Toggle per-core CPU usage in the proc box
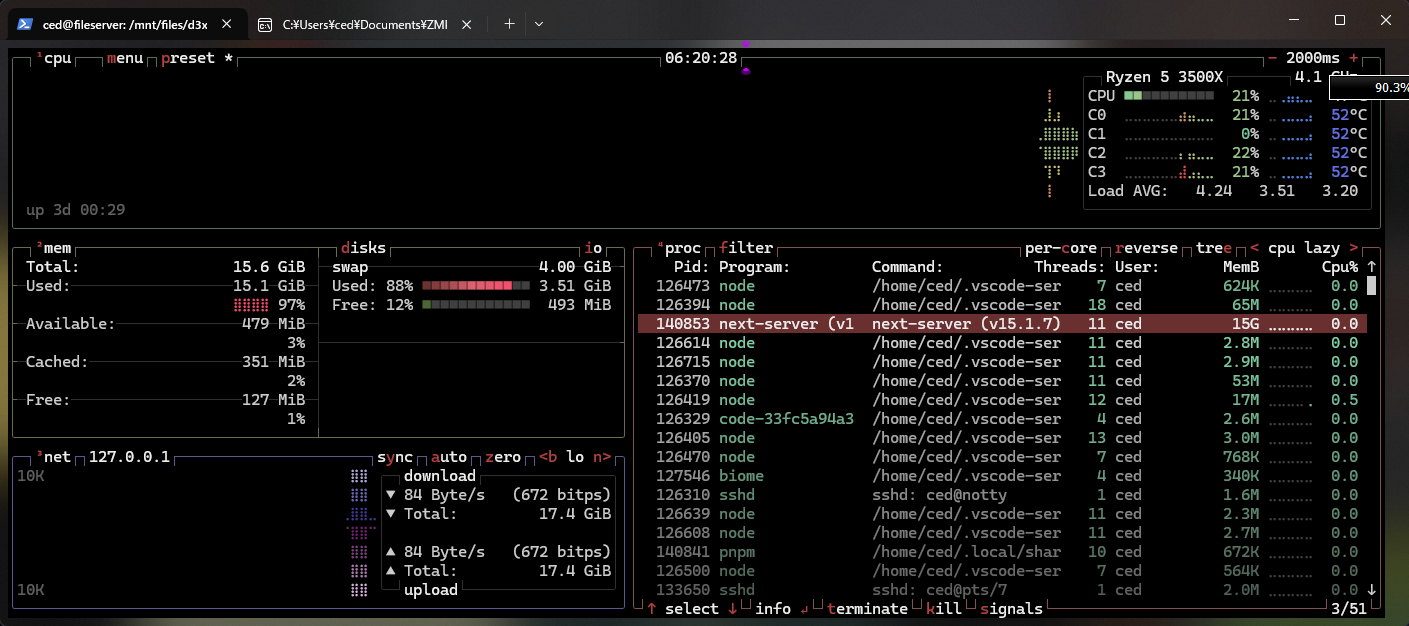This screenshot has width=1409, height=626. coord(1061,248)
